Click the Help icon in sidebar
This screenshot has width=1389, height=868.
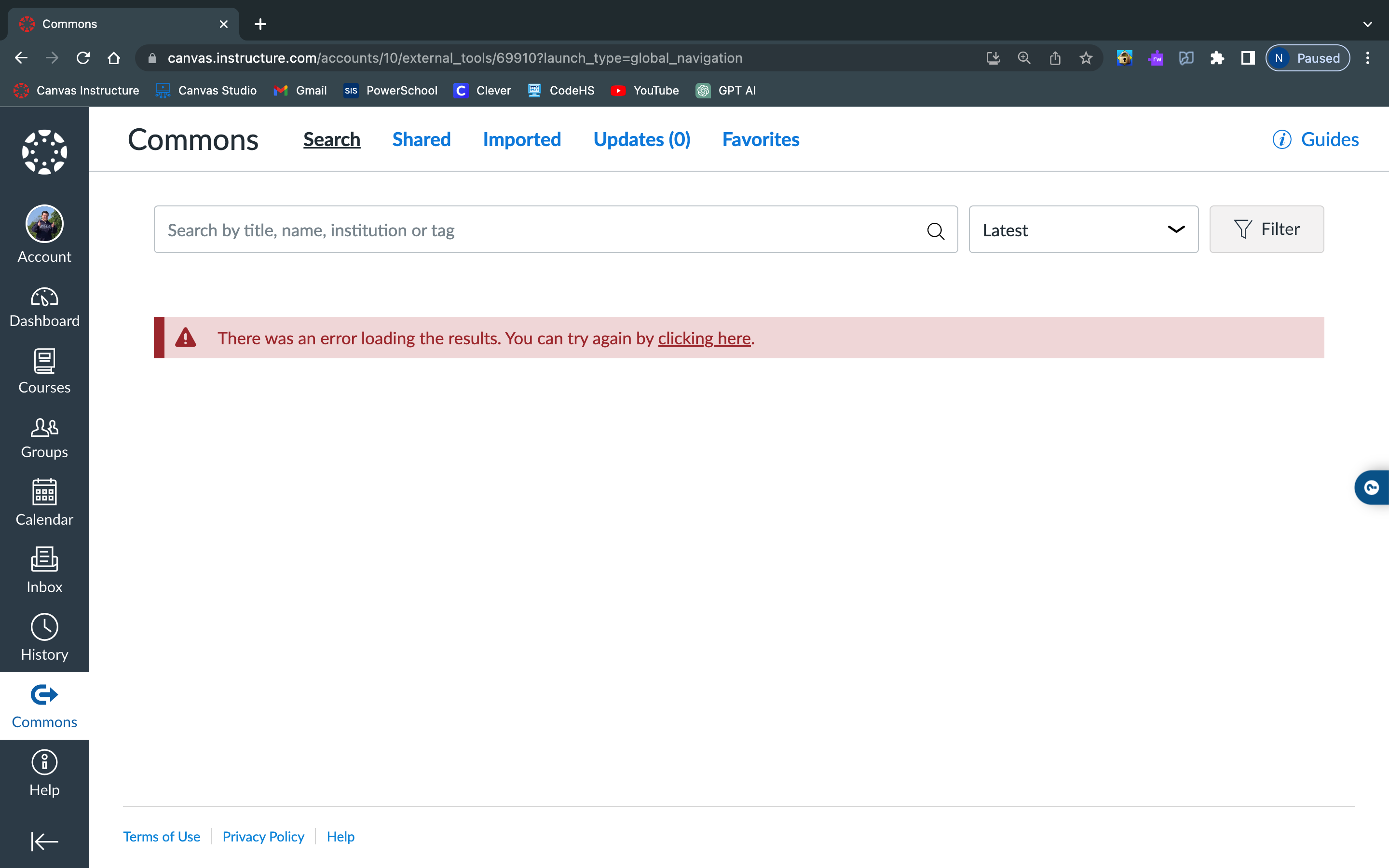pyautogui.click(x=44, y=773)
